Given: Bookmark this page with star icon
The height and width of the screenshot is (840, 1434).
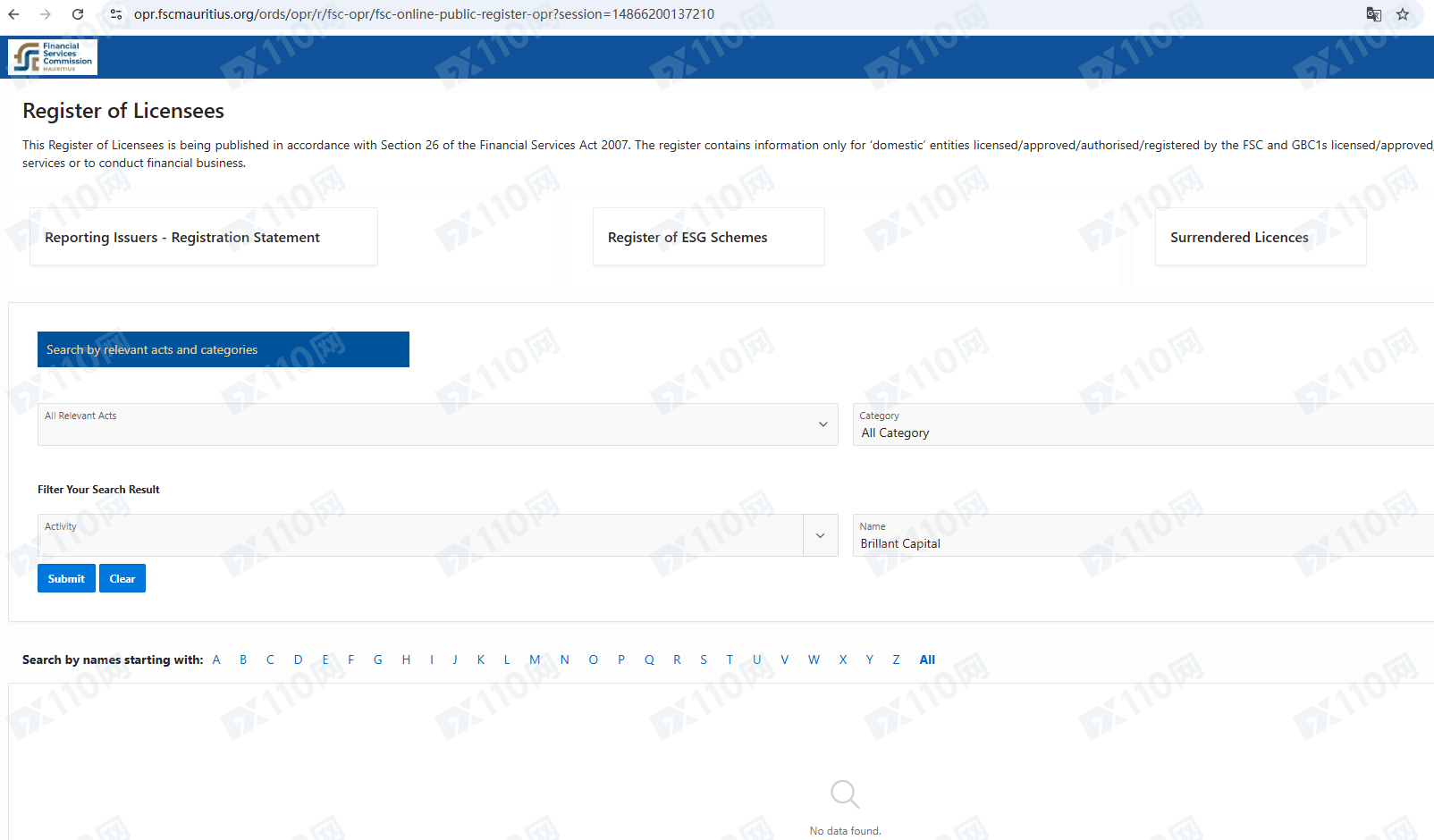Looking at the screenshot, I should tap(1403, 14).
